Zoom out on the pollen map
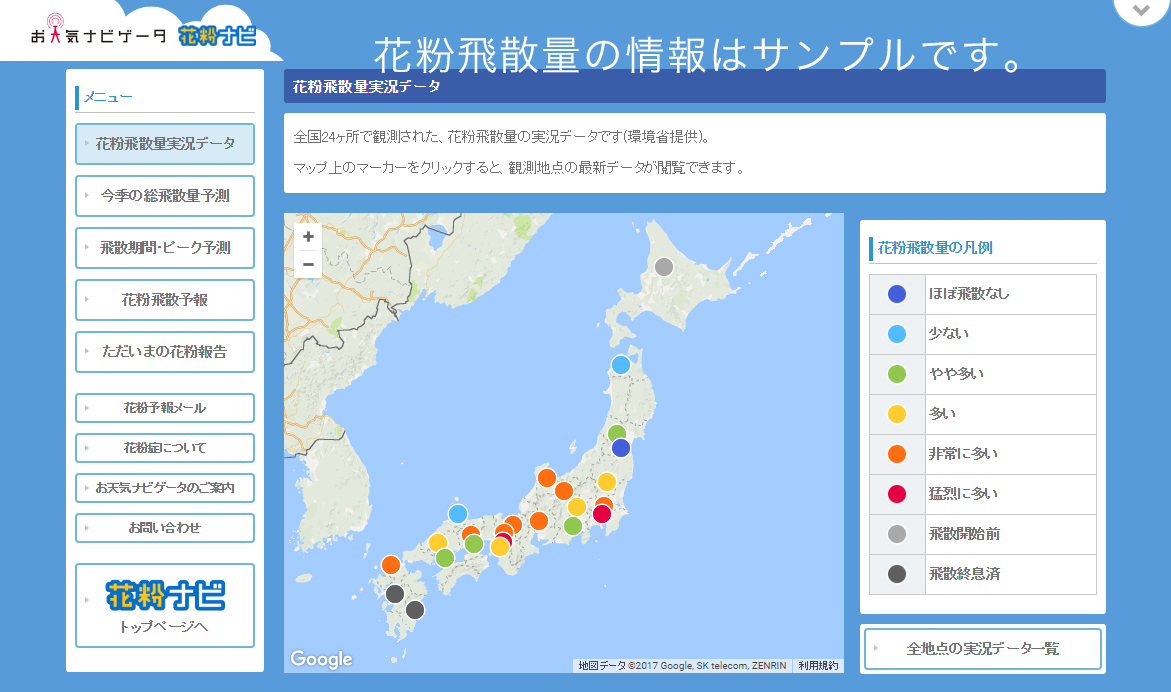Image resolution: width=1171 pixels, height=692 pixels. (x=308, y=264)
